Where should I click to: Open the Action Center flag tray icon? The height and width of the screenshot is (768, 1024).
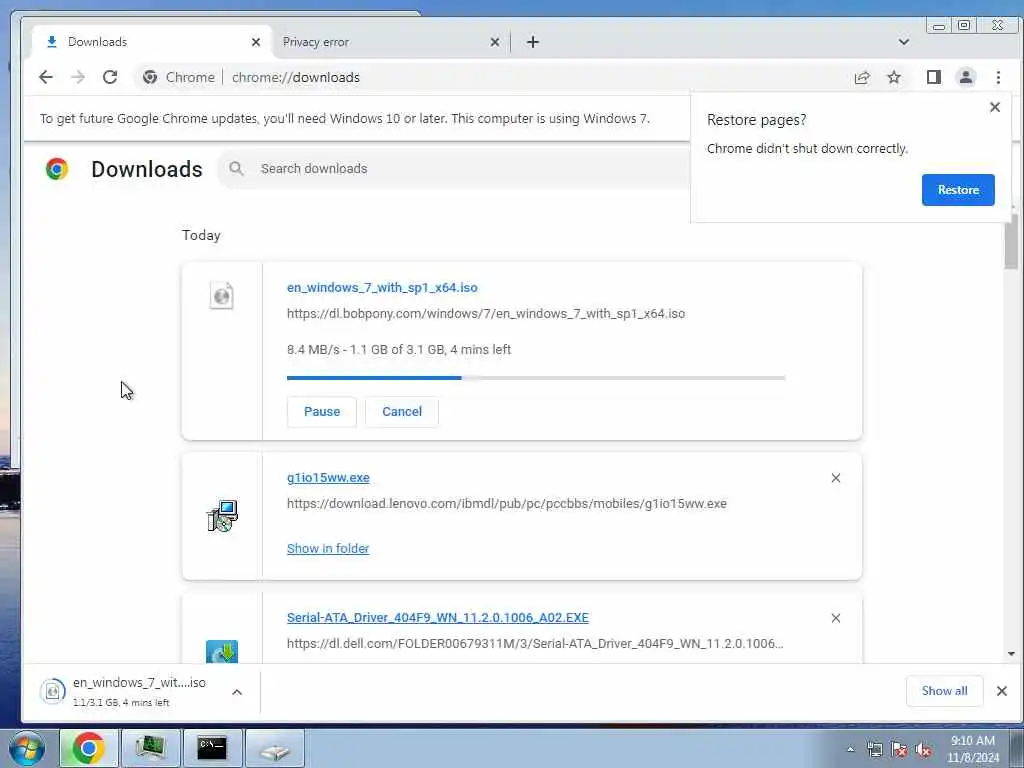(x=899, y=750)
